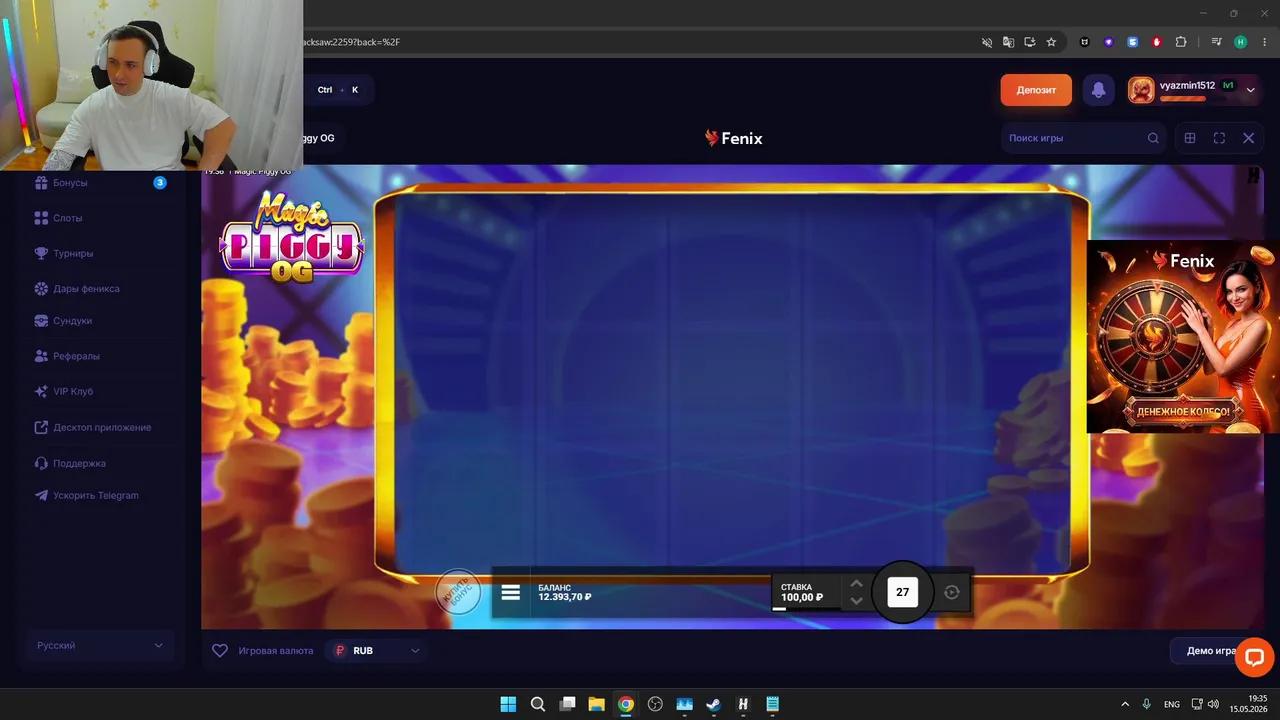This screenshot has width=1280, height=720.
Task: Click the vyazmin1512 profile avatar
Action: [1141, 90]
